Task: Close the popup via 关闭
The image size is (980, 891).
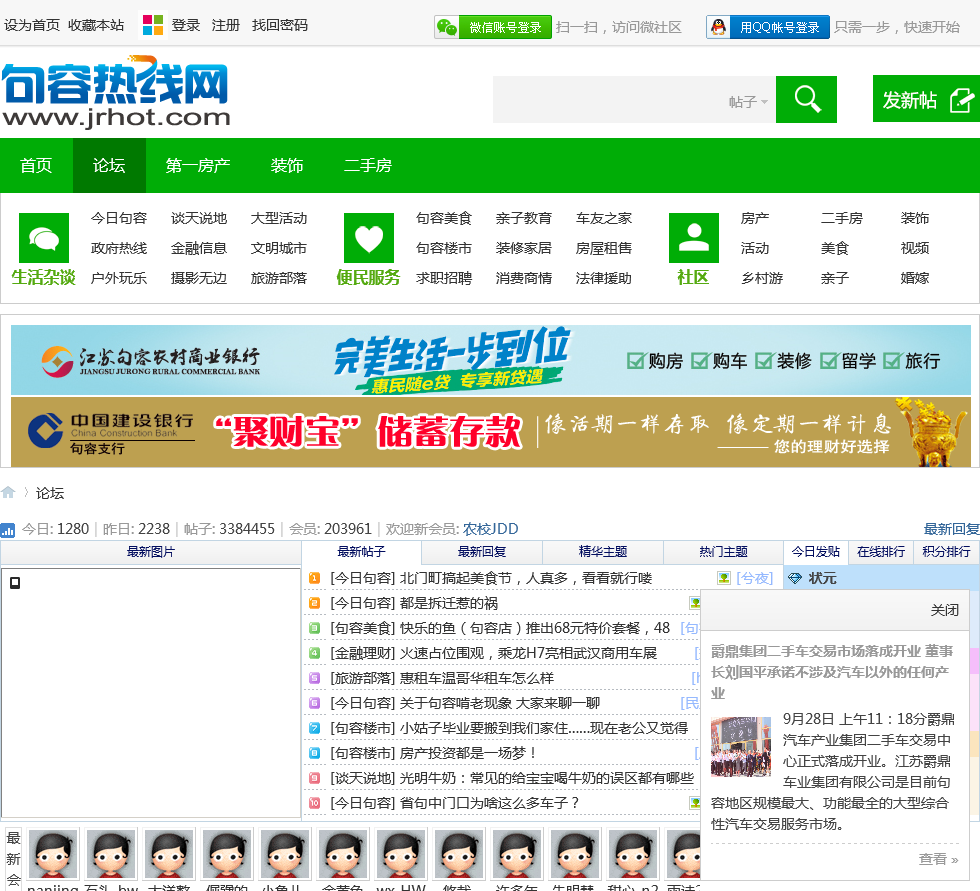Action: (x=944, y=610)
